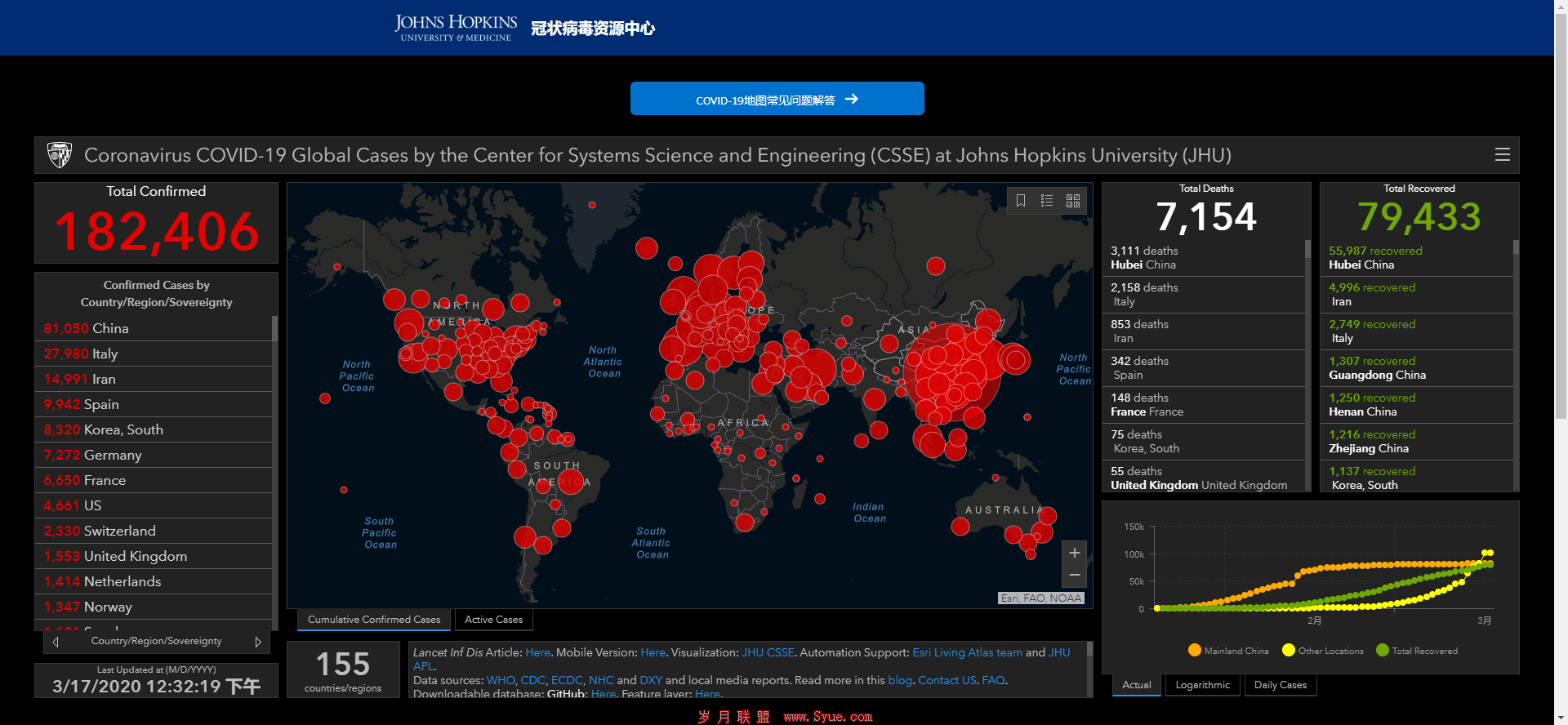Toggle Other Locations legend marker
Viewport: 1568px width, 725px height.
pos(1289,650)
